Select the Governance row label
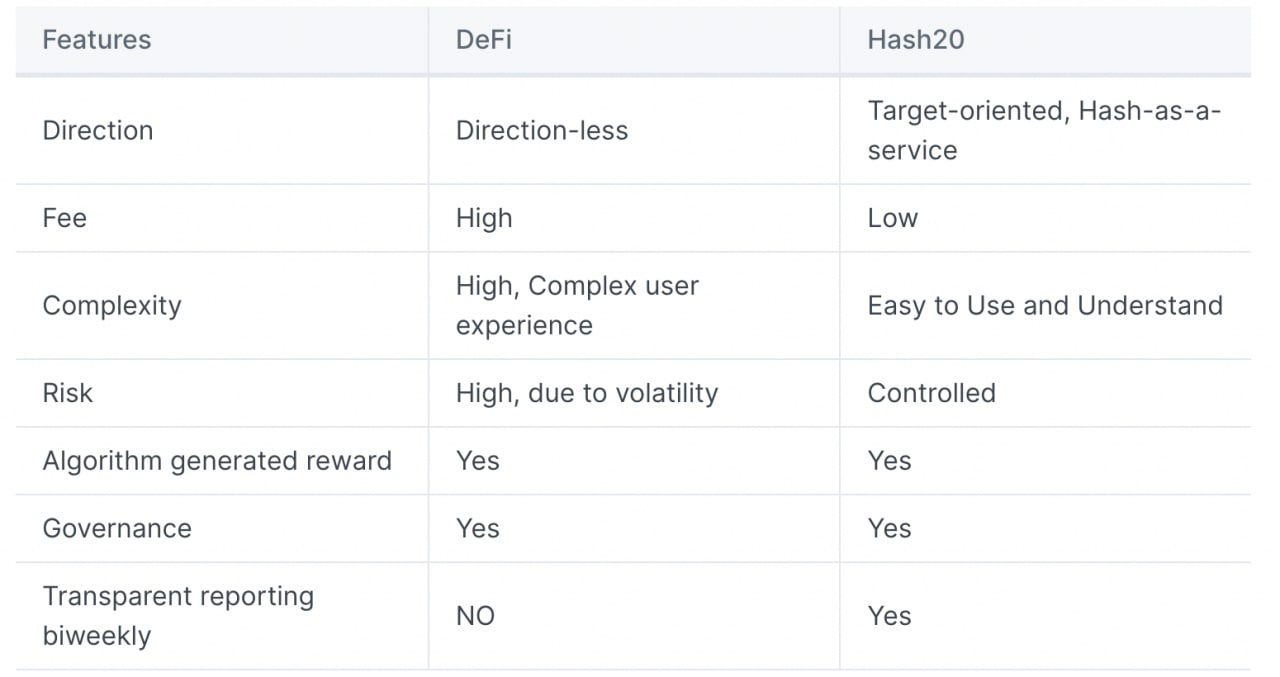Image resolution: width=1280 pixels, height=677 pixels. pos(117,528)
